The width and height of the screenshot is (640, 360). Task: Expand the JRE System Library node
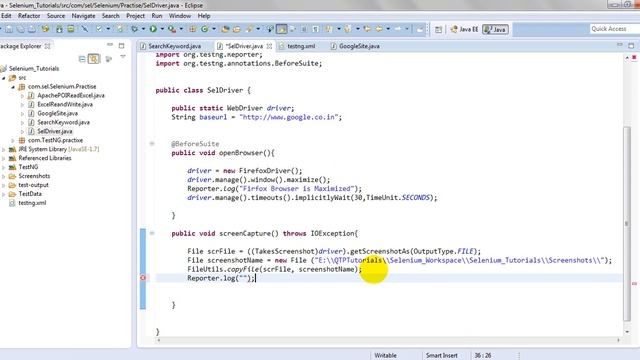click(x=4, y=149)
